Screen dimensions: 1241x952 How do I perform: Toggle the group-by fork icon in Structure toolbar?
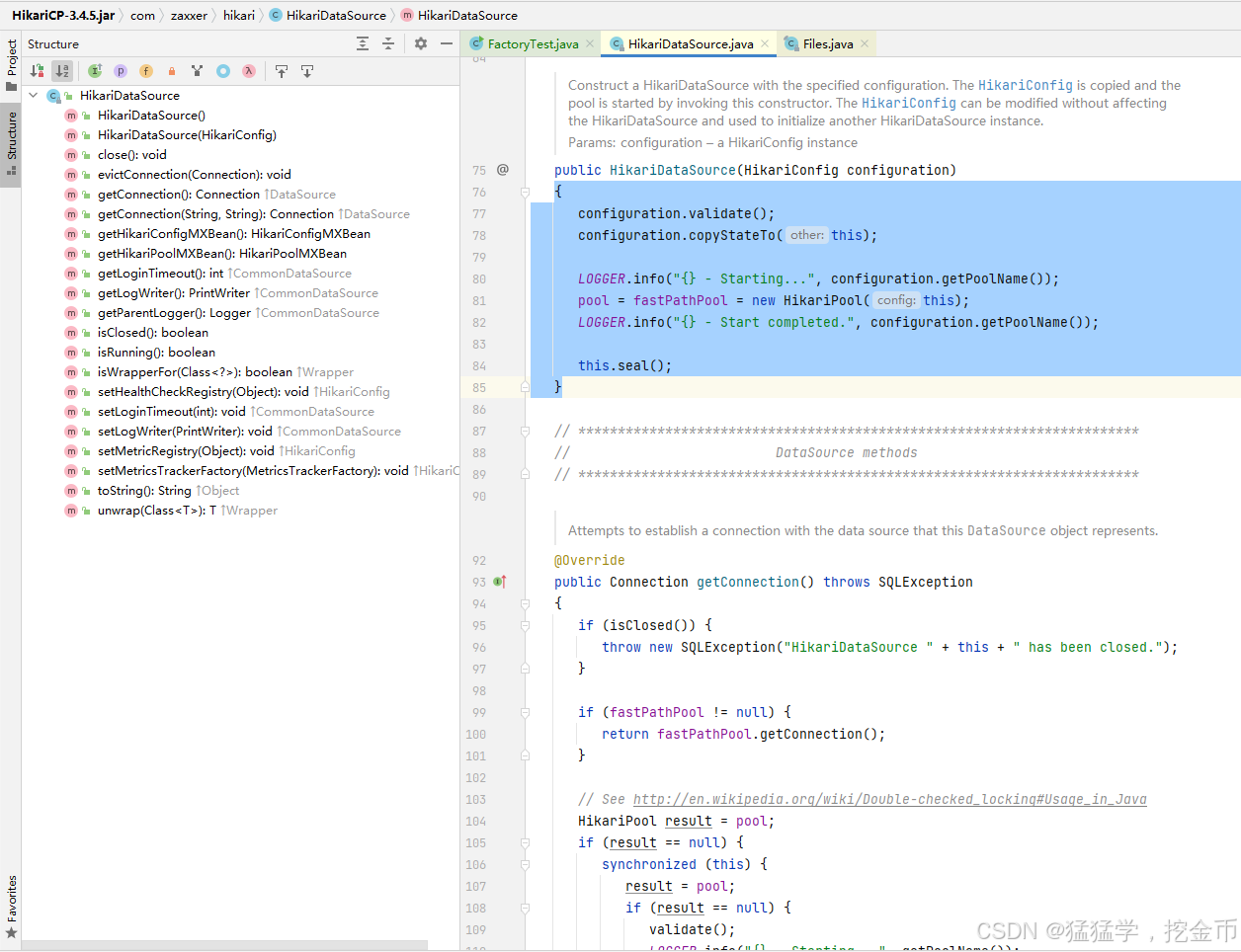[198, 71]
